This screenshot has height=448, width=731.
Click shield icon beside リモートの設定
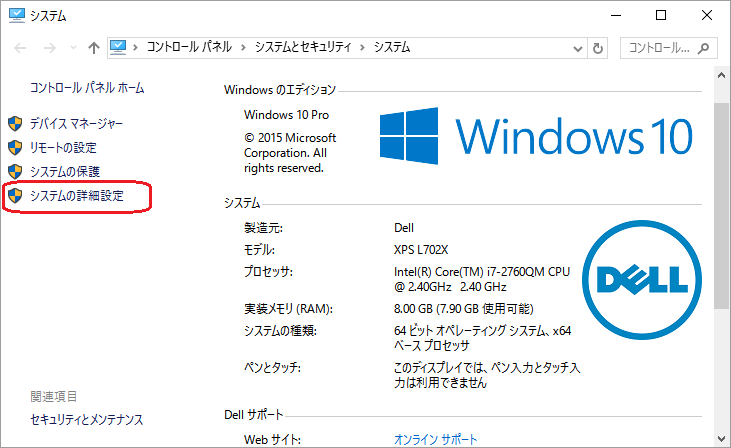click(15, 148)
